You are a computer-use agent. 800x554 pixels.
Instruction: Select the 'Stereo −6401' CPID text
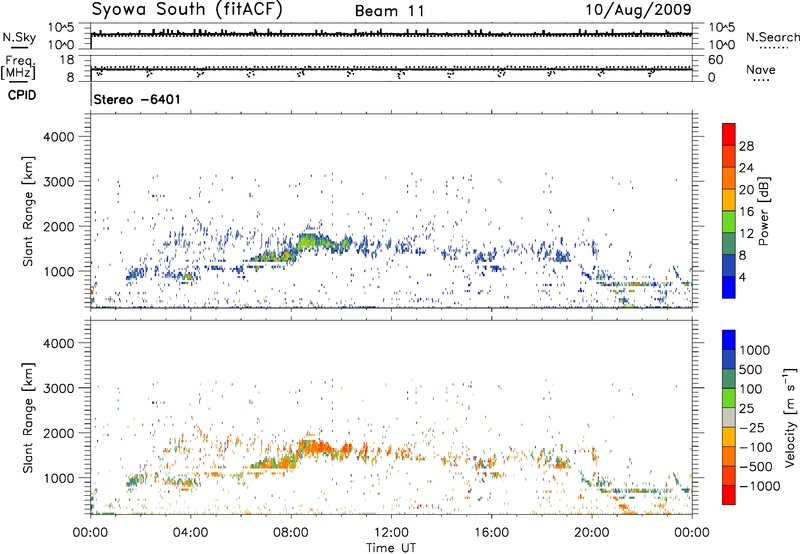[x=137, y=99]
